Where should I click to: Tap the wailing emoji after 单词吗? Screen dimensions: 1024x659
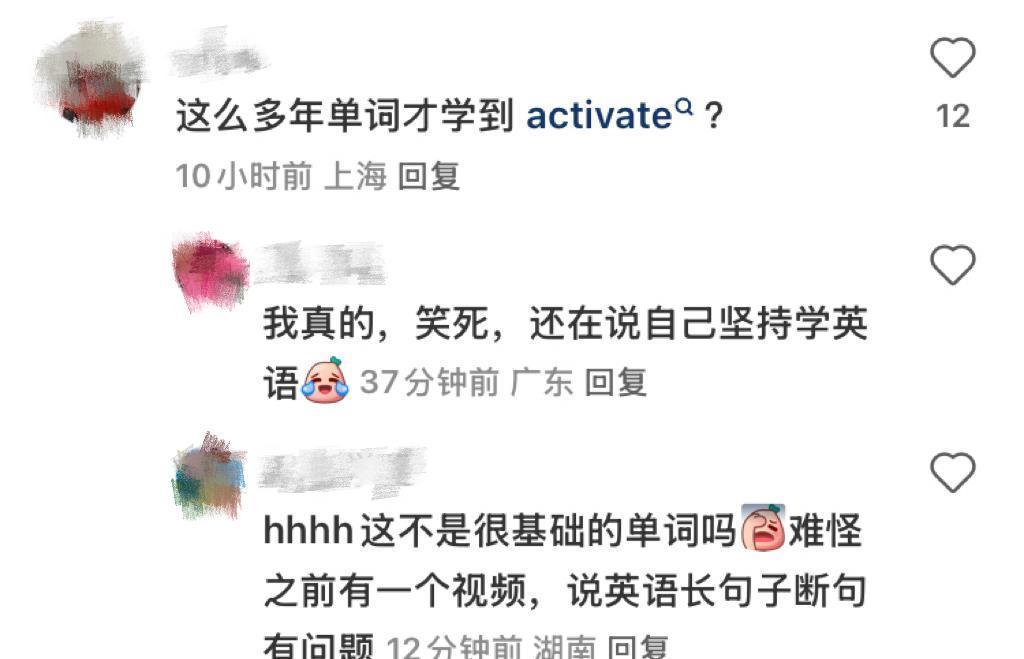point(763,528)
